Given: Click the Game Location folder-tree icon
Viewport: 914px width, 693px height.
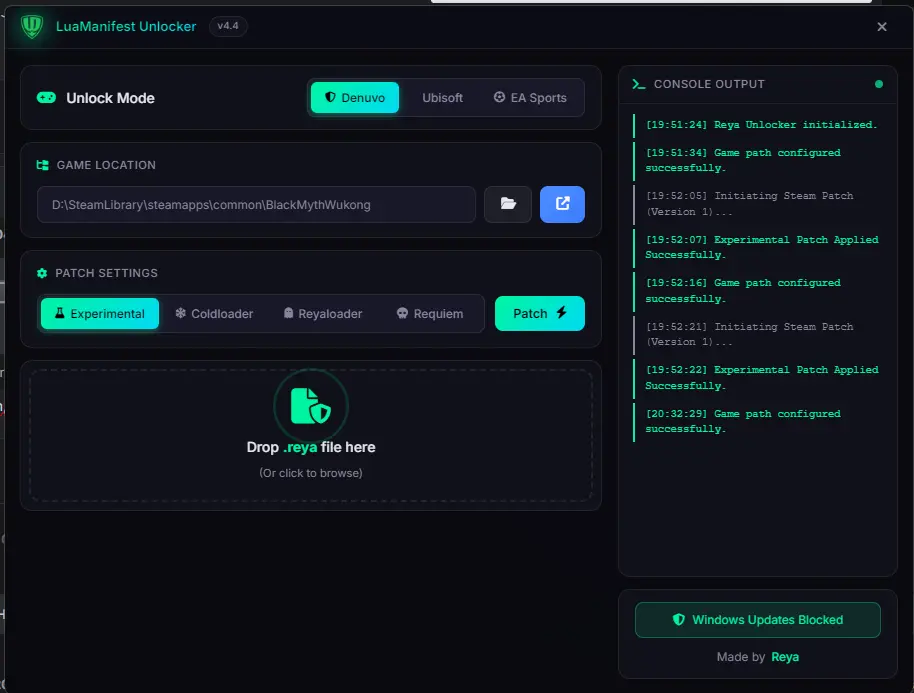Looking at the screenshot, I should click(x=42, y=165).
